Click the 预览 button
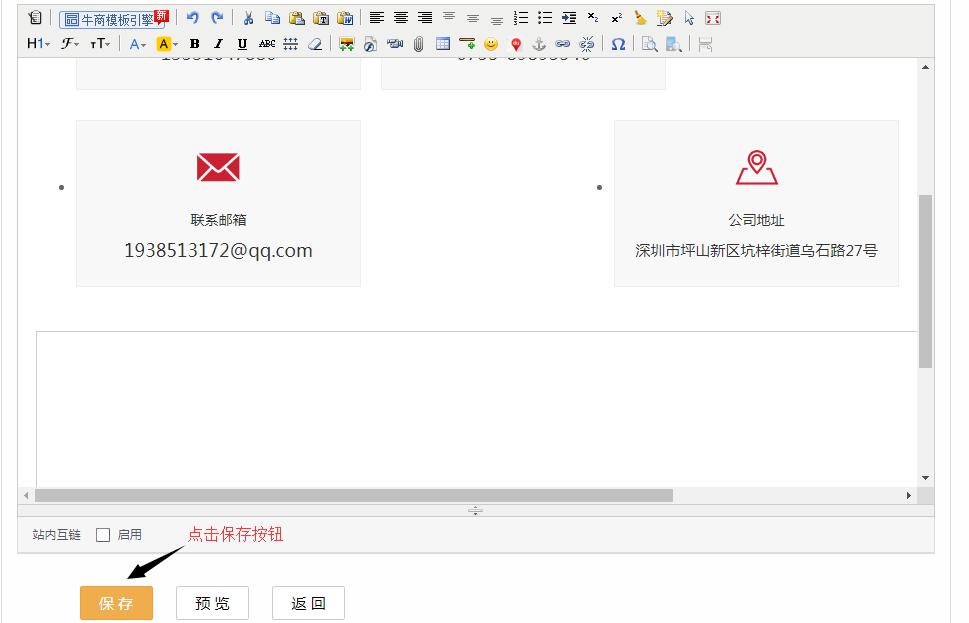This screenshot has width=969, height=623. 213,603
